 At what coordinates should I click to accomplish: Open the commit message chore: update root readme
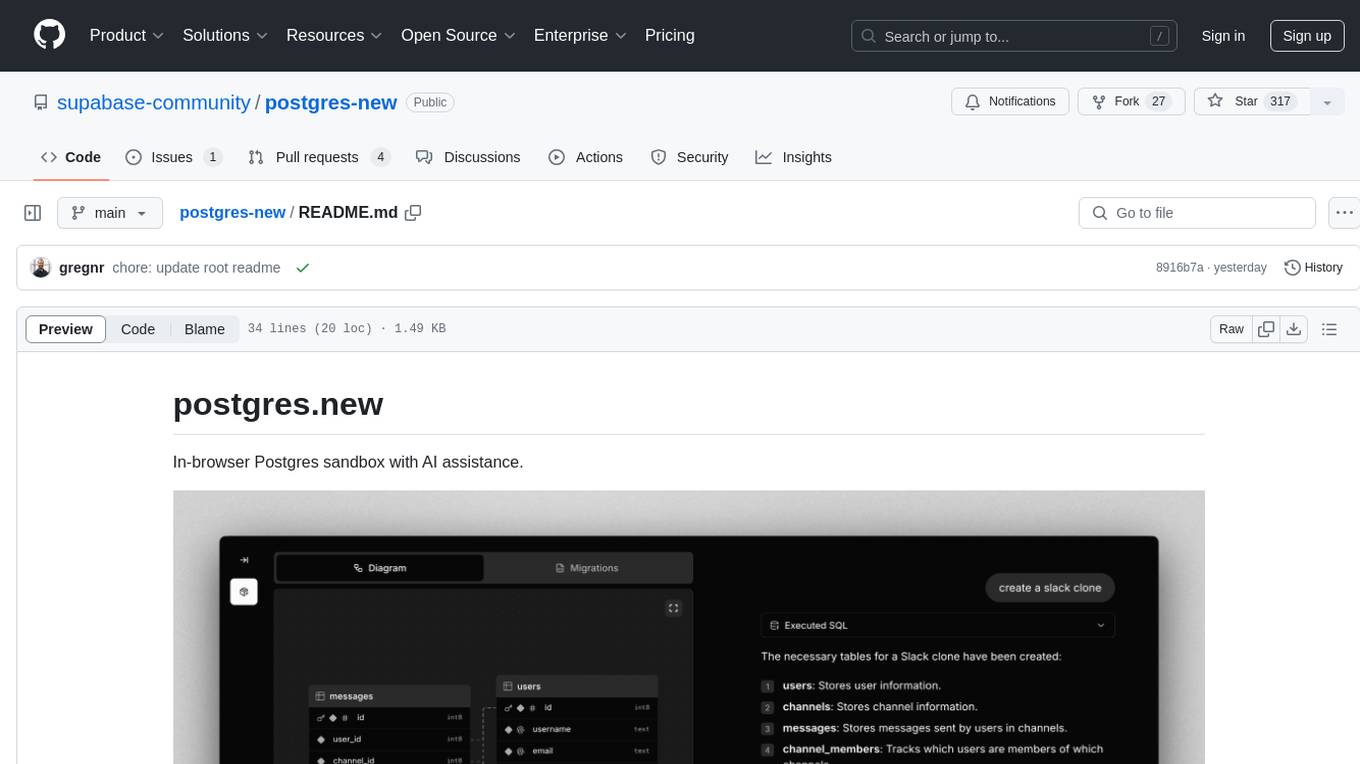[x=197, y=268]
